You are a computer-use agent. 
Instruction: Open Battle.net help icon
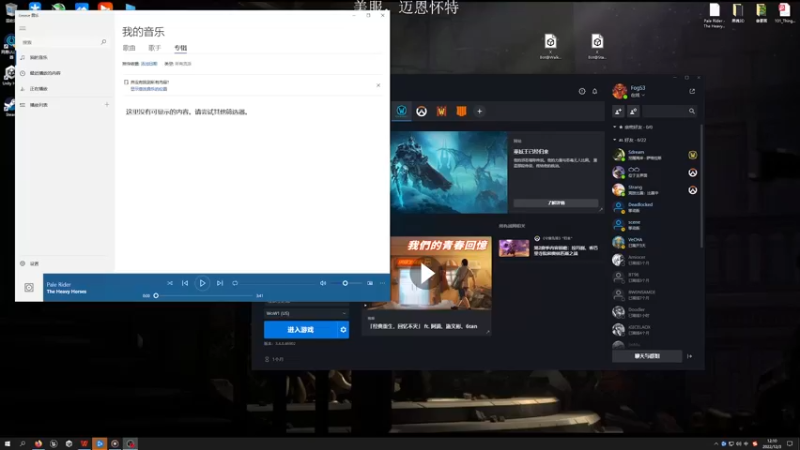582,91
